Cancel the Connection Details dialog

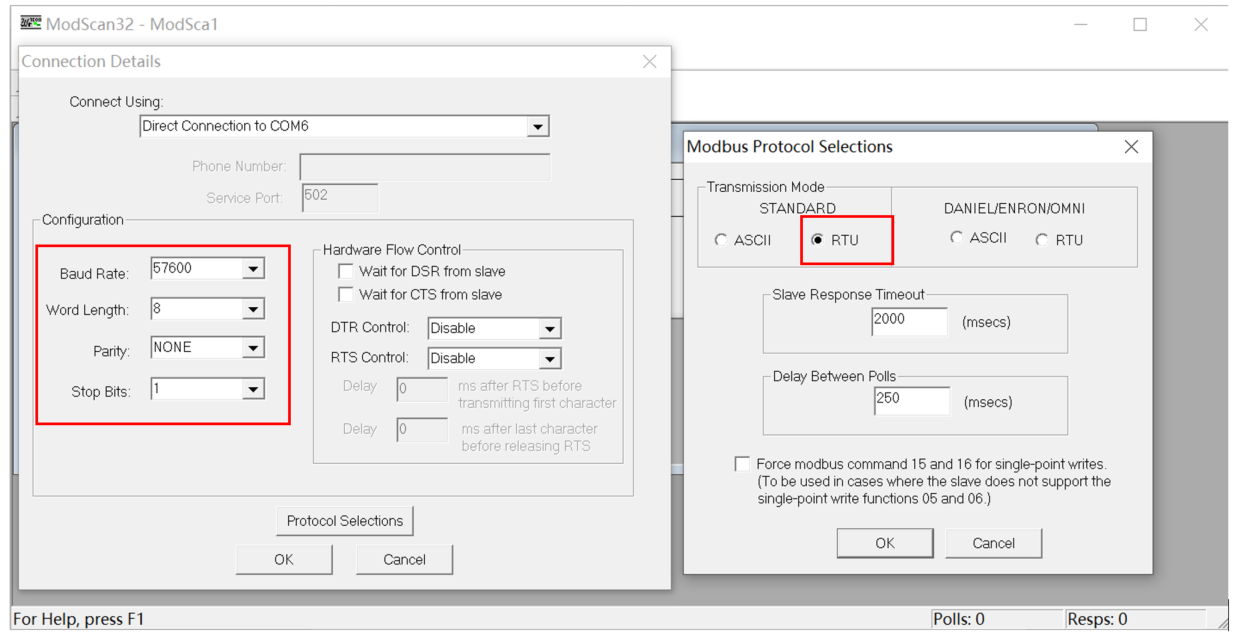tap(404, 559)
